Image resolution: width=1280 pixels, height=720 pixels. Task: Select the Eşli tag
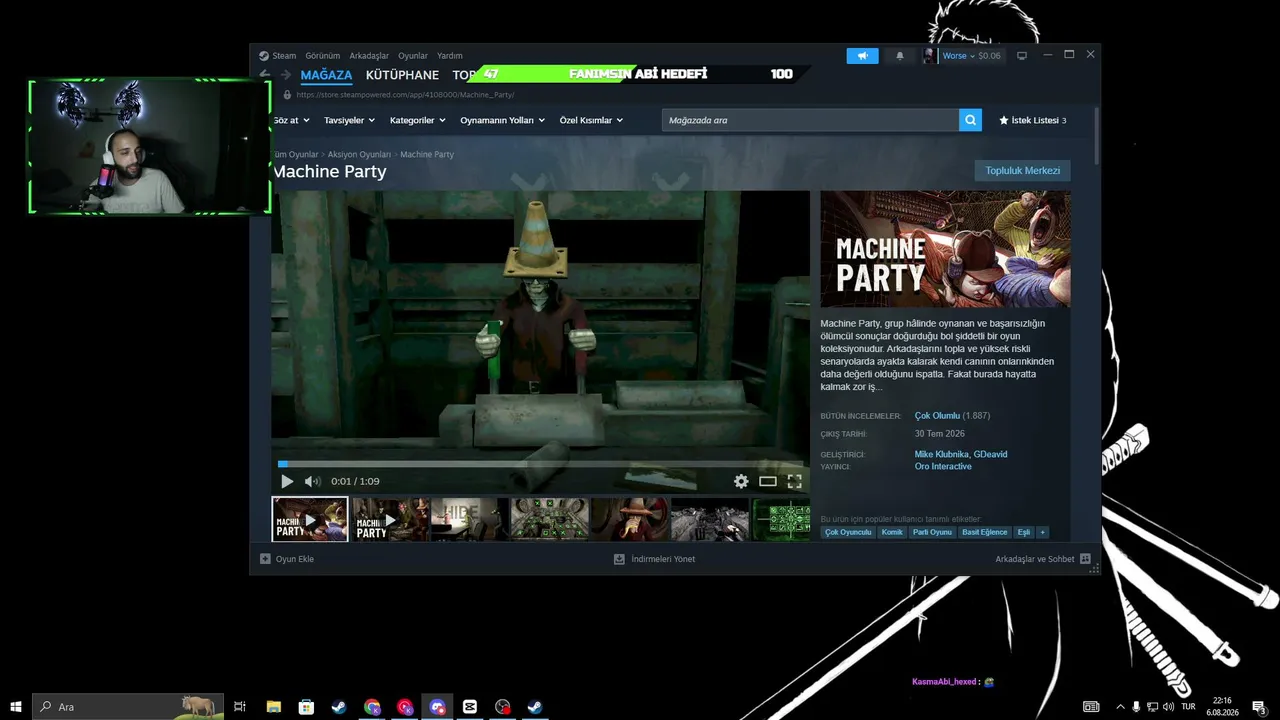[x=1024, y=532]
